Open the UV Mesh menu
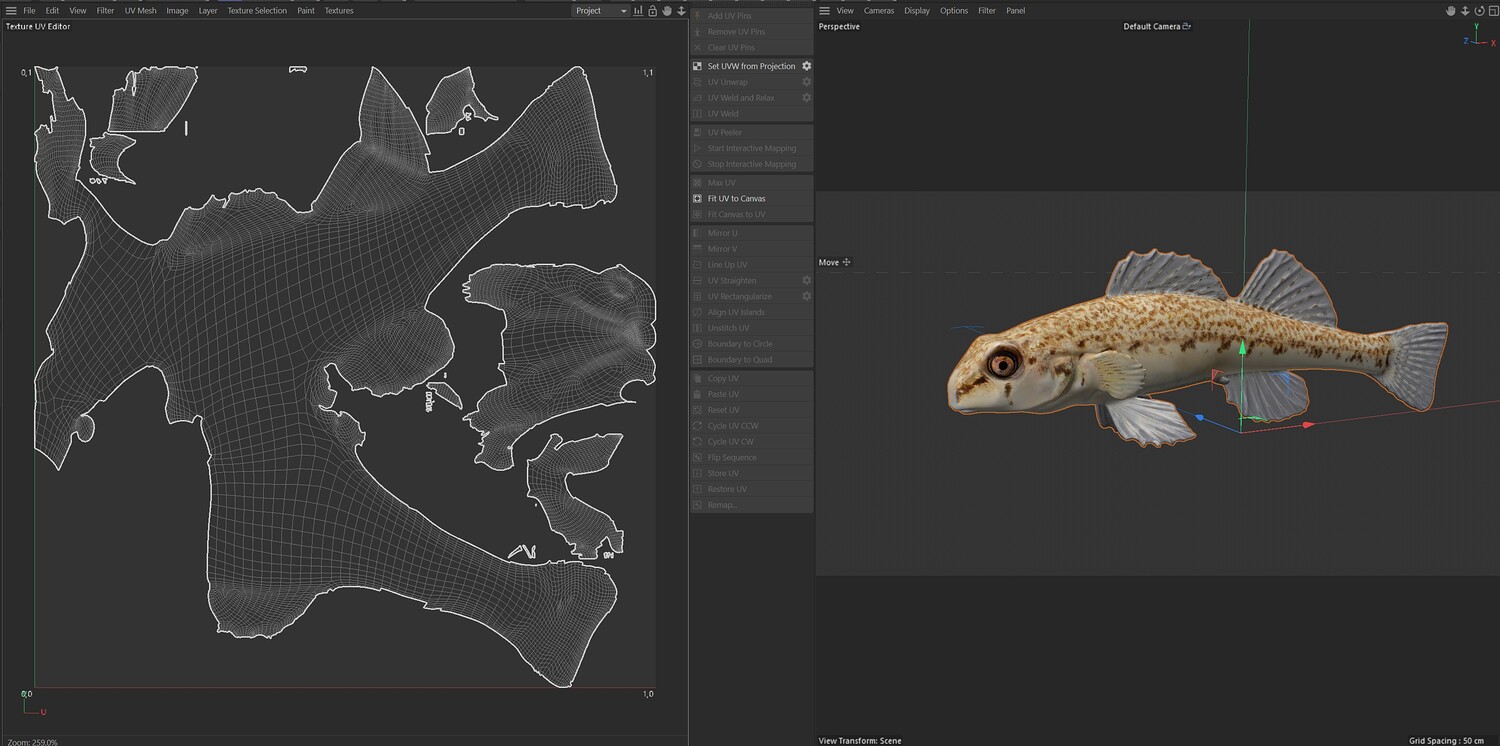 [x=141, y=10]
